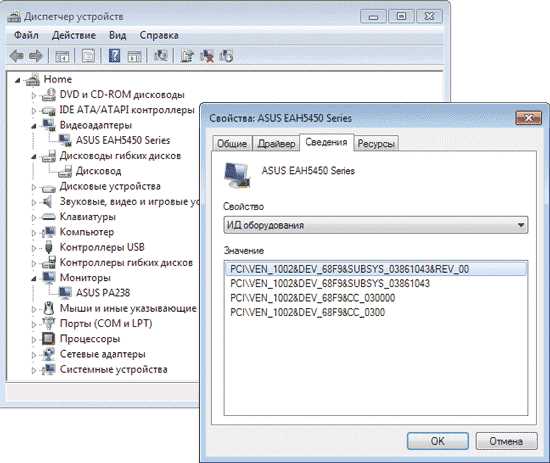Open the Справка menu
The width and height of the screenshot is (550, 463).
[159, 35]
